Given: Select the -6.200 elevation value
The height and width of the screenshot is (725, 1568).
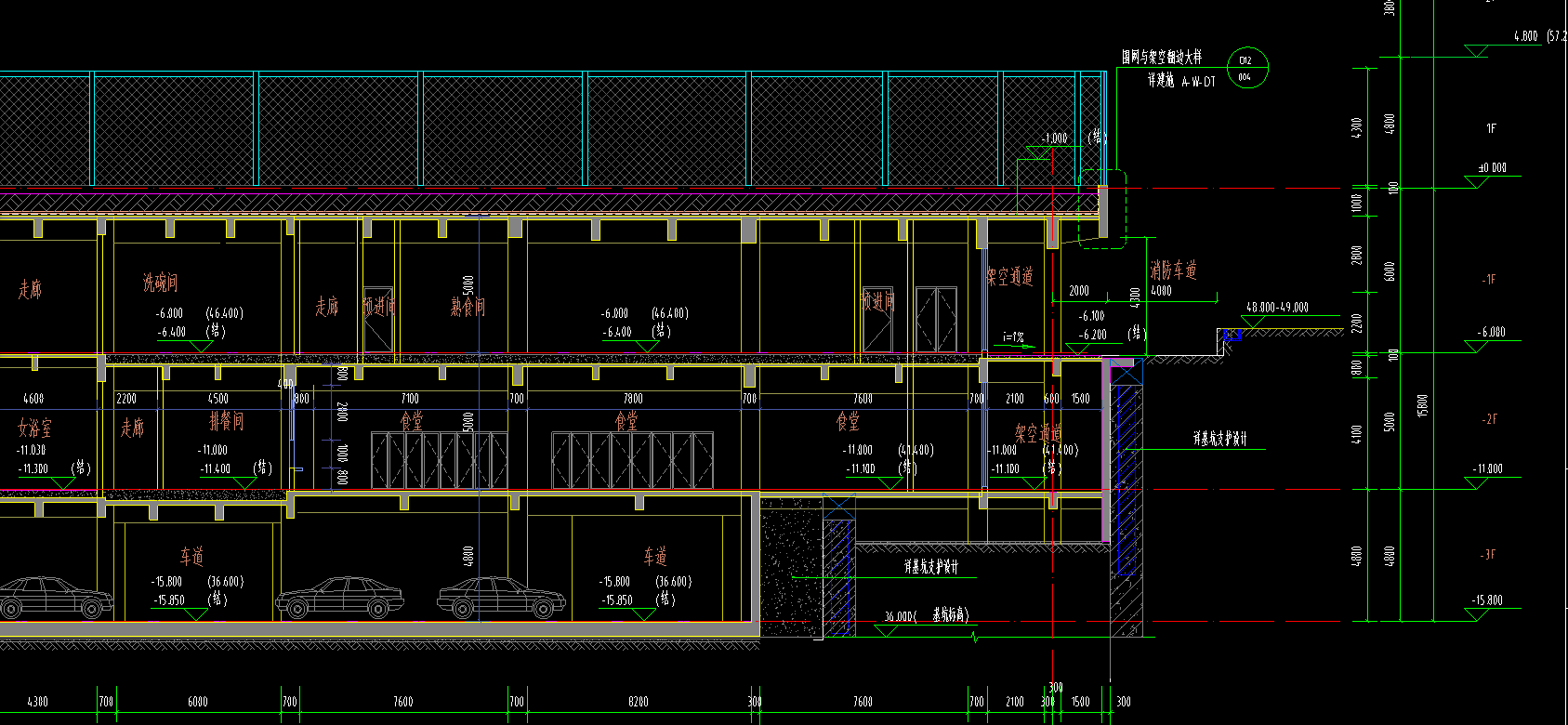Looking at the screenshot, I should [1092, 335].
